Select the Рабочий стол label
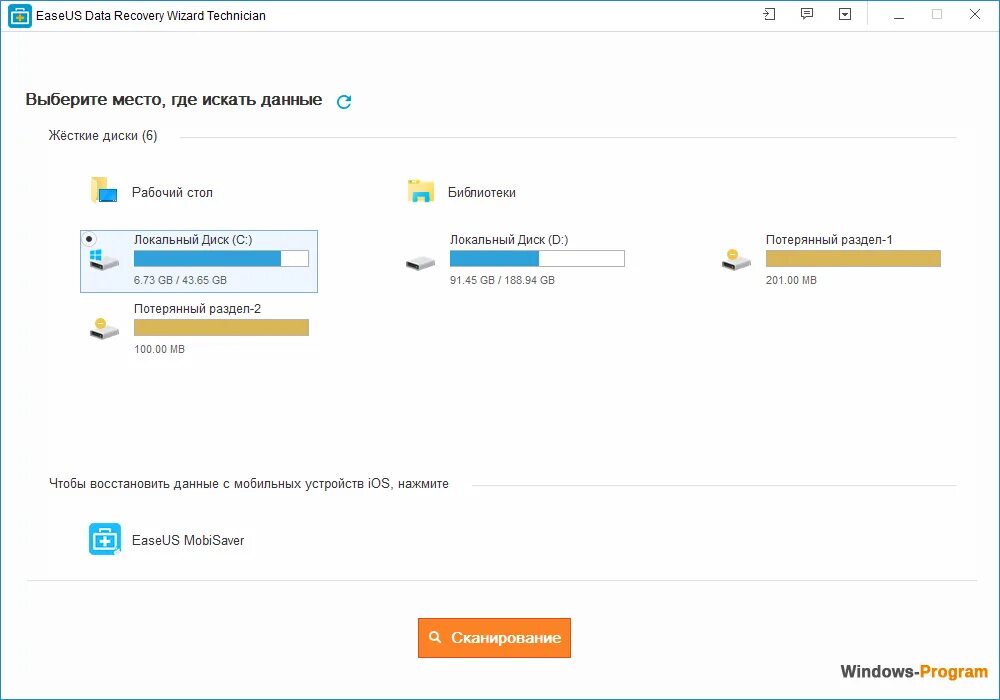 [x=172, y=193]
